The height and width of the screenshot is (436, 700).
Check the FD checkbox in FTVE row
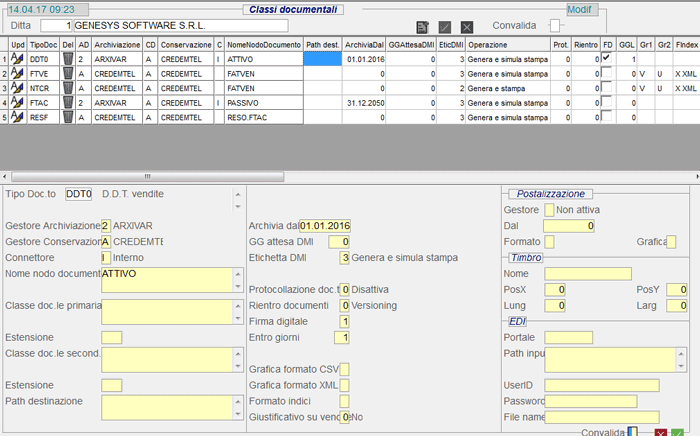tap(606, 72)
